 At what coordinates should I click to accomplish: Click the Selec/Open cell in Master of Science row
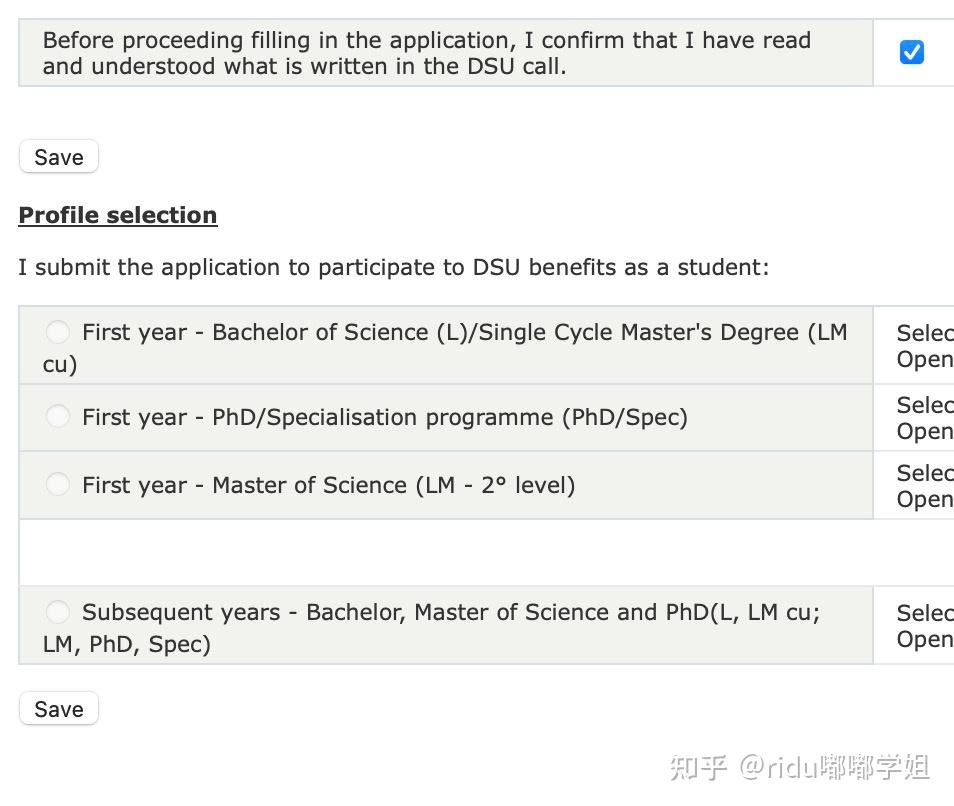[924, 486]
